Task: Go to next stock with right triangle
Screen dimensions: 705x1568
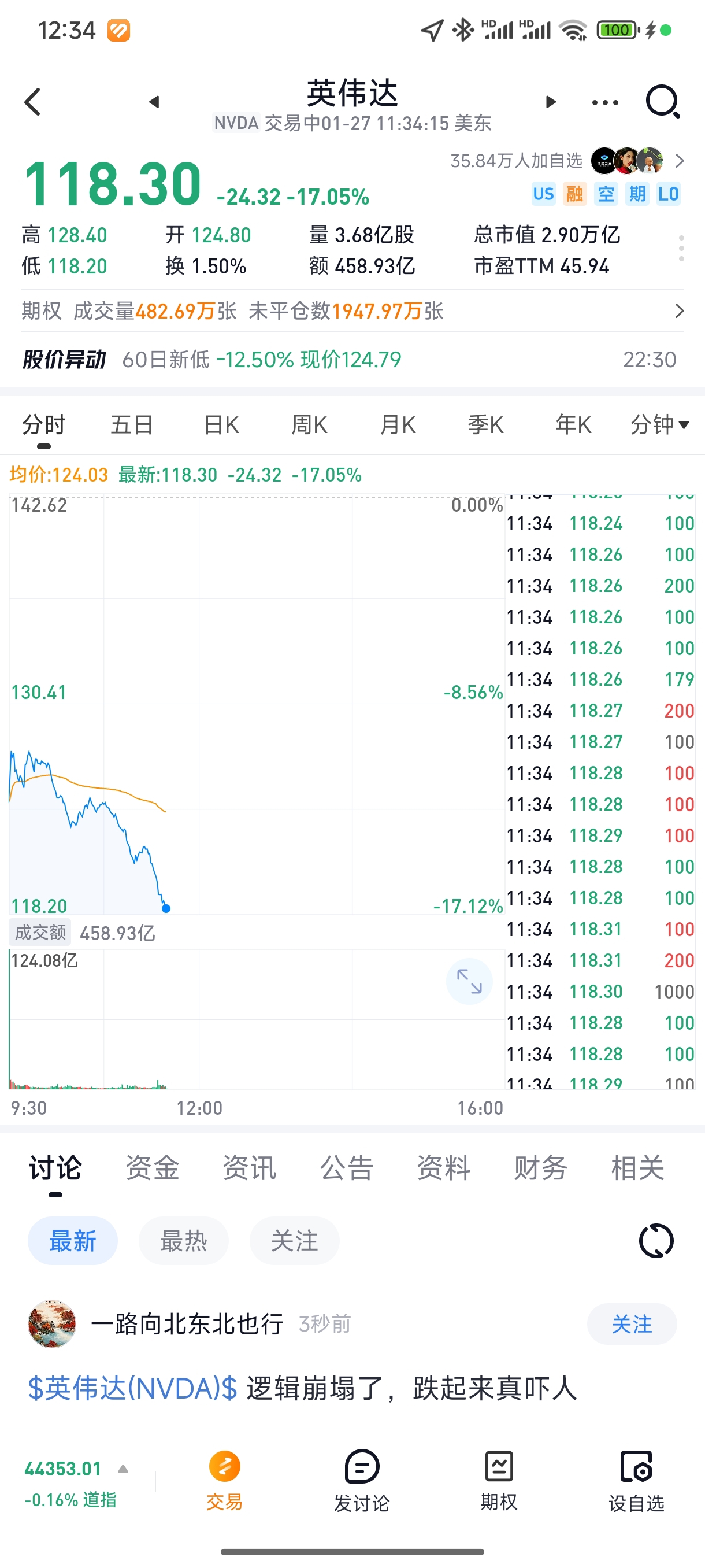Action: [x=551, y=102]
